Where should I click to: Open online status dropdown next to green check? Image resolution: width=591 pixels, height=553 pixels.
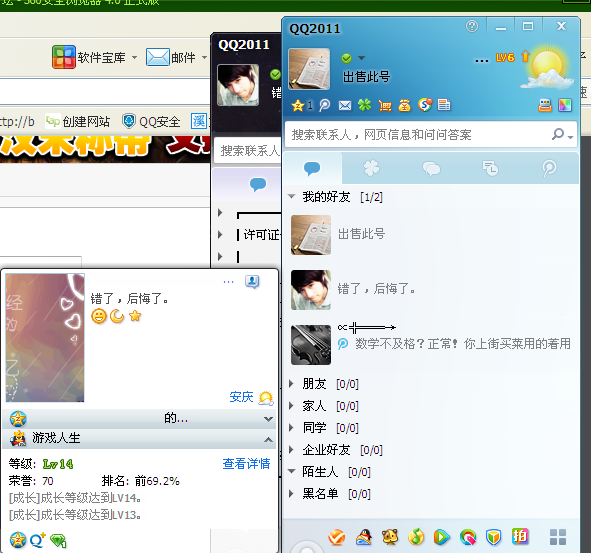pos(361,58)
